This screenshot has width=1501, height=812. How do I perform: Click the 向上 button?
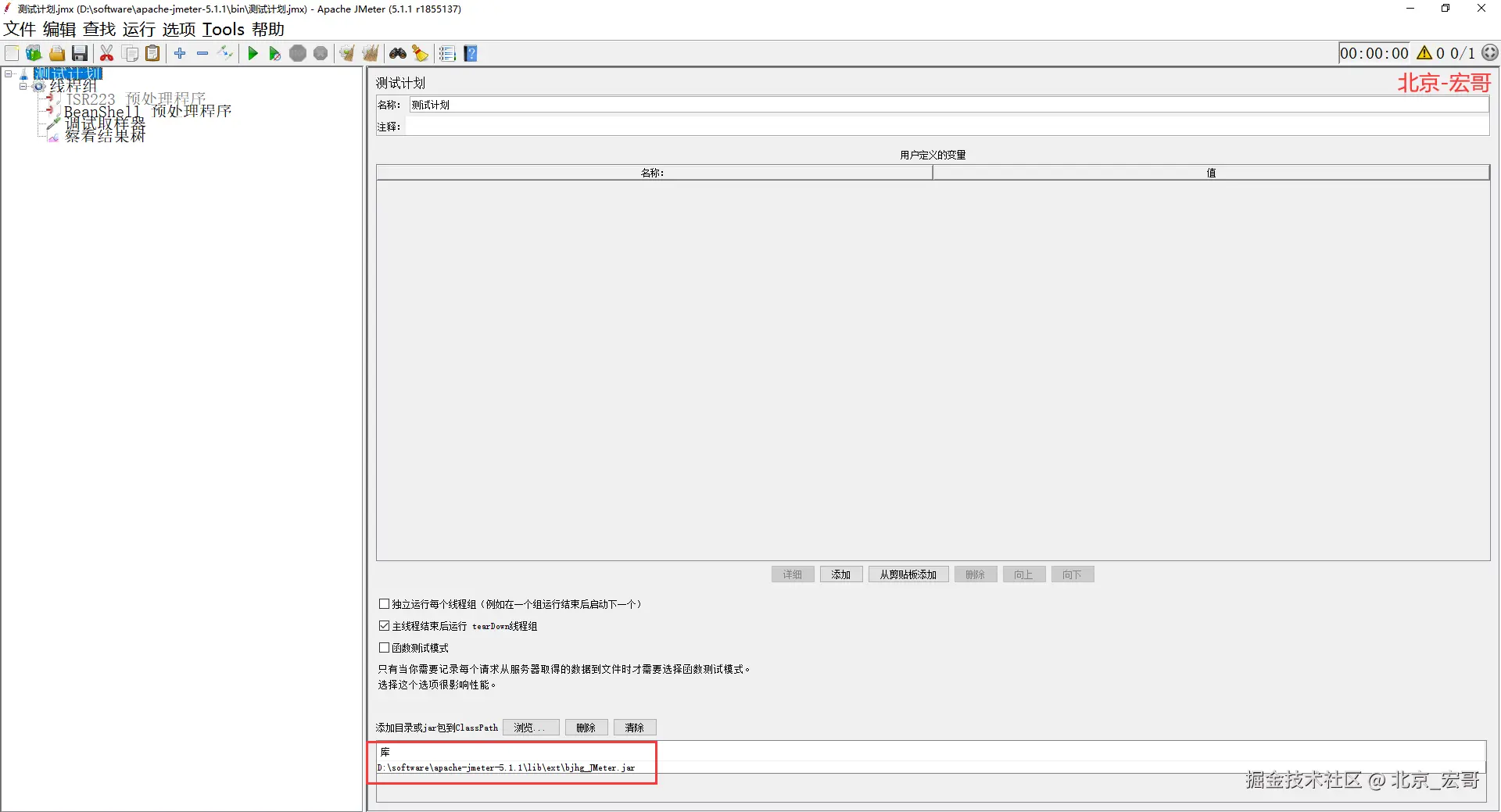pyautogui.click(x=1024, y=574)
